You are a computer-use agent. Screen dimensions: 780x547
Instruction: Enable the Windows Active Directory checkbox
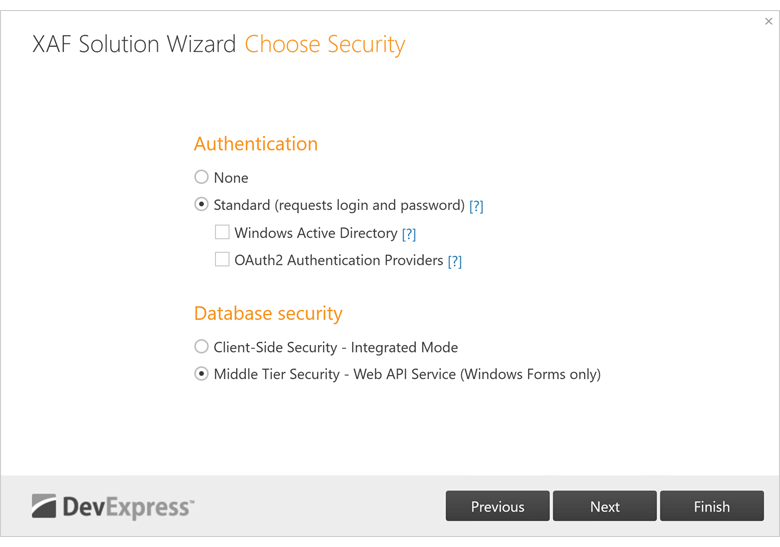click(x=222, y=233)
